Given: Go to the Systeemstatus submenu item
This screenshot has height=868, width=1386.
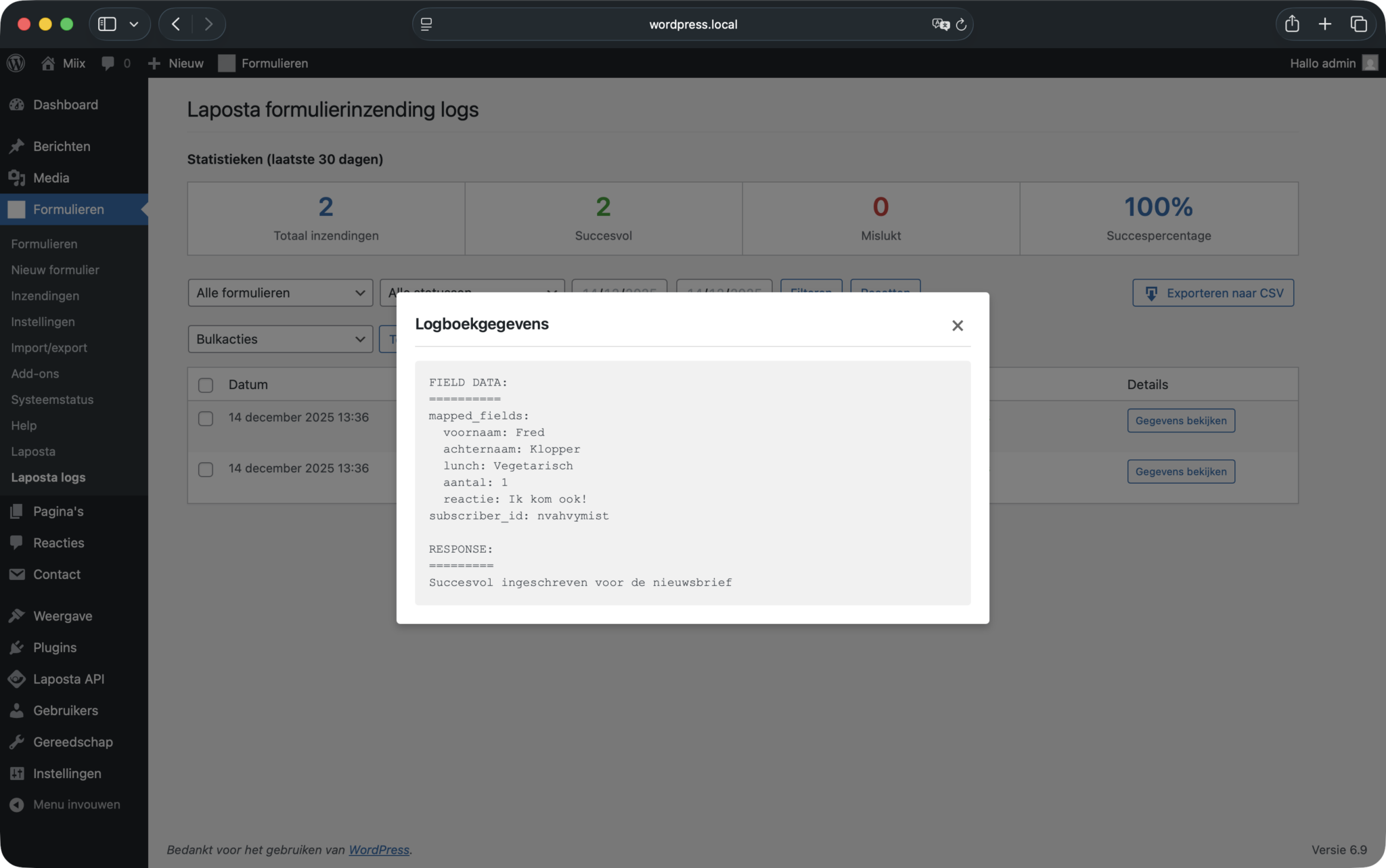Looking at the screenshot, I should pos(52,399).
